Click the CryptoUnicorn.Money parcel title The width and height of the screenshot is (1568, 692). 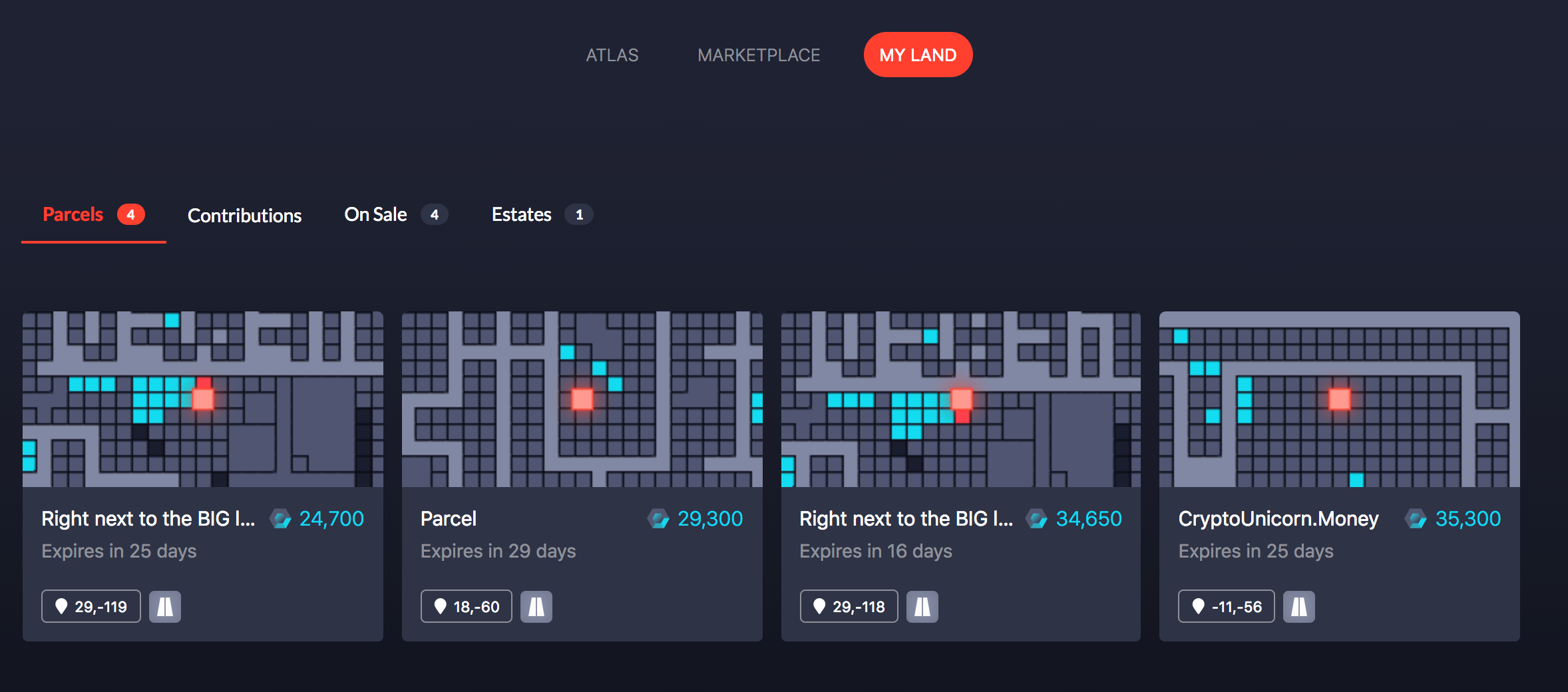pyautogui.click(x=1278, y=518)
